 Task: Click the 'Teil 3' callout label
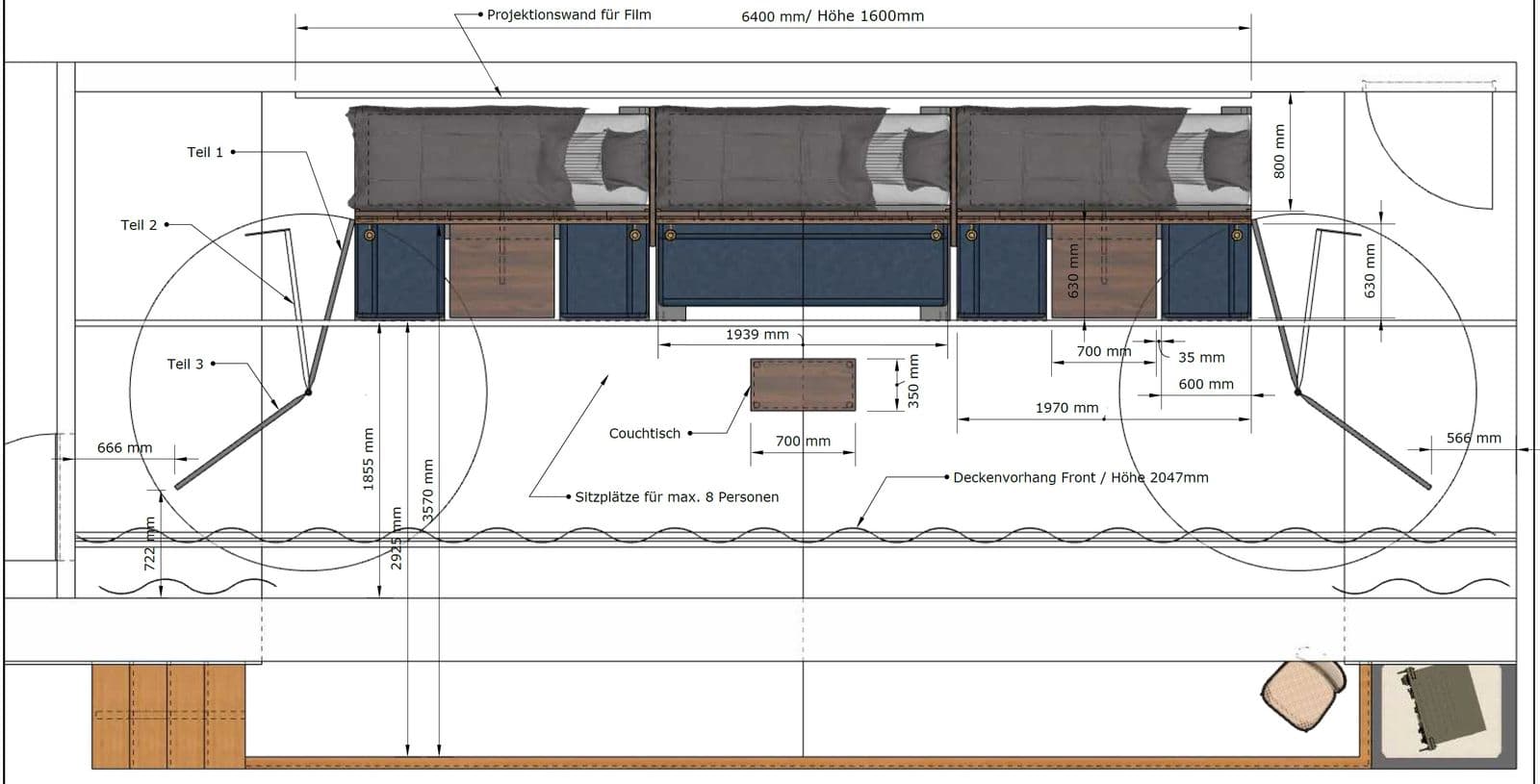pyautogui.click(x=185, y=364)
